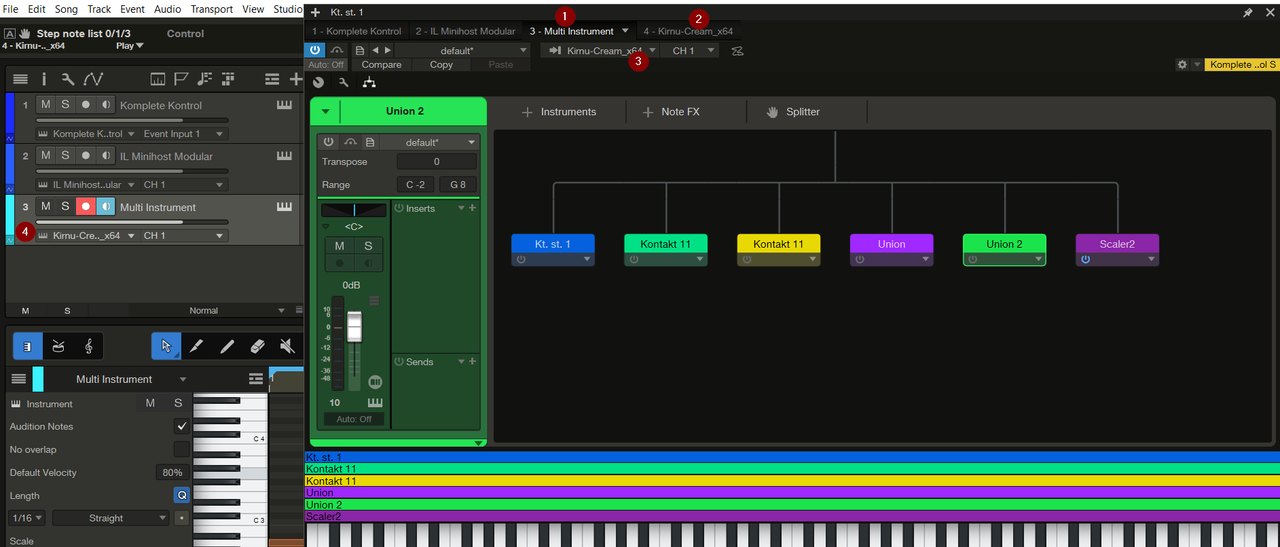Show routing view icon in plugin window
The width and height of the screenshot is (1280, 547).
(x=369, y=83)
